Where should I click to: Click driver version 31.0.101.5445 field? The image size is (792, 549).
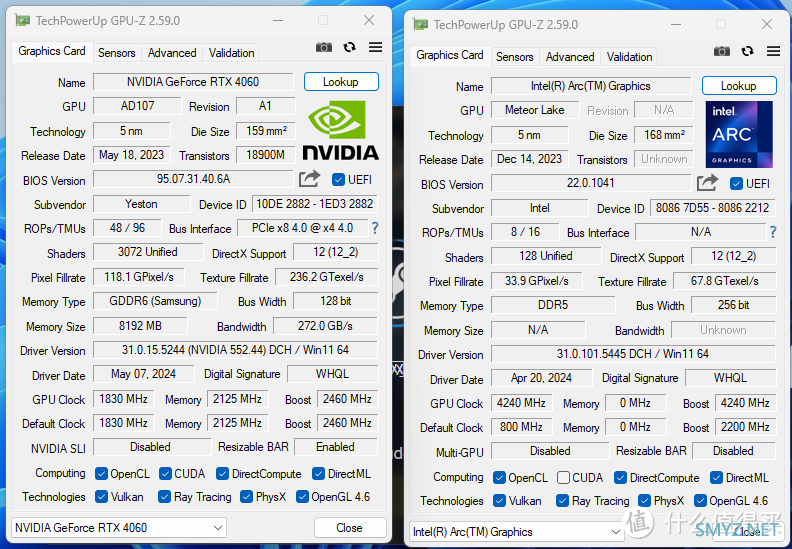[633, 354]
